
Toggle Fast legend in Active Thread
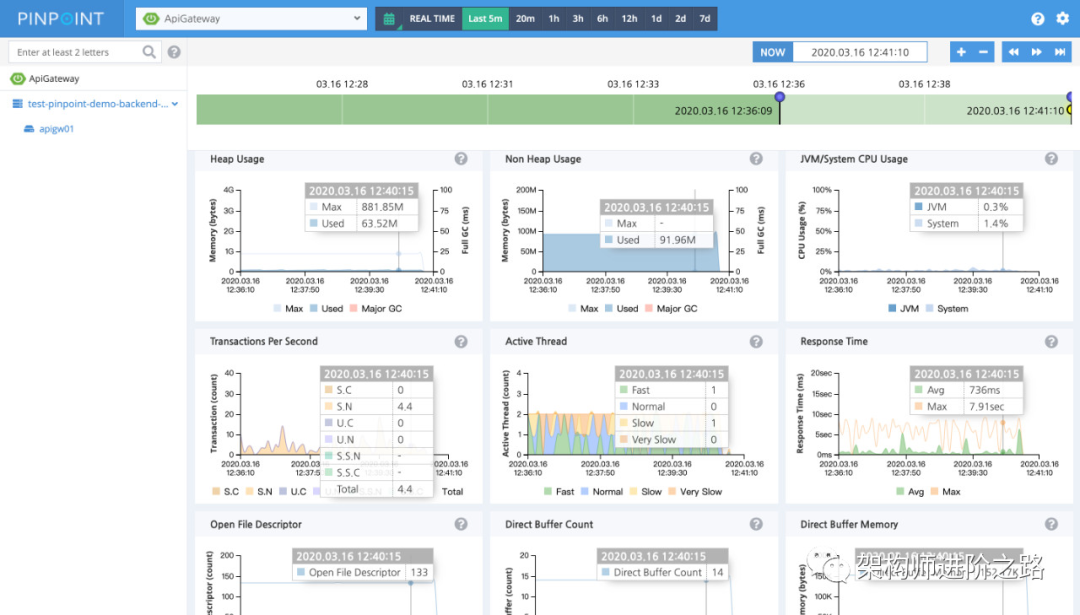(x=559, y=492)
